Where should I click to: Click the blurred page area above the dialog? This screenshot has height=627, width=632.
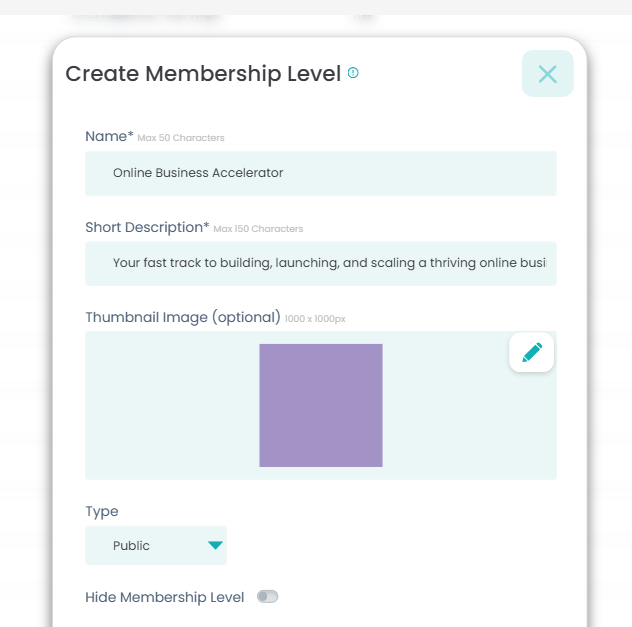point(300,15)
